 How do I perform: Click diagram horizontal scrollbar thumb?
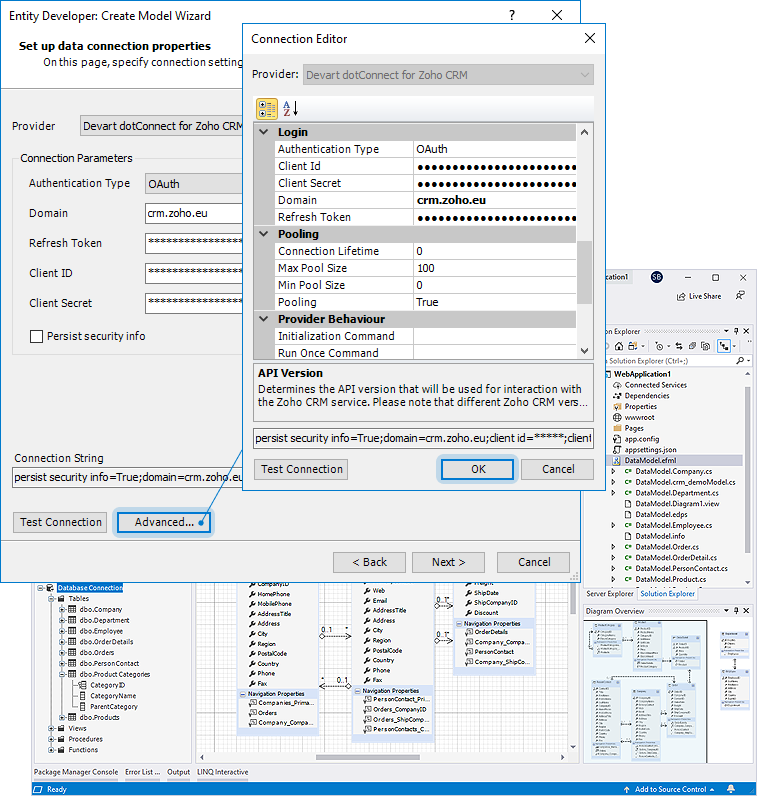[368, 757]
